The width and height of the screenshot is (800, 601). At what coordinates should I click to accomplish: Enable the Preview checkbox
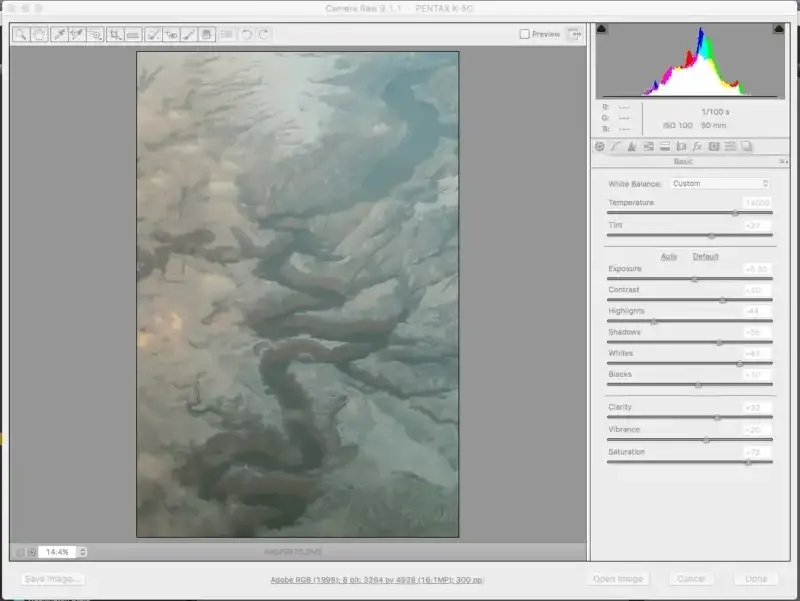(x=525, y=34)
